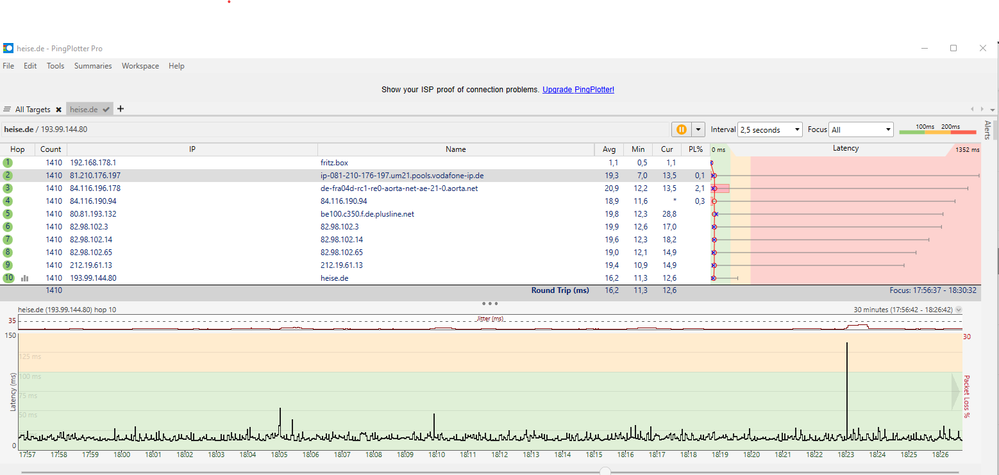Open the 30 minutes timeline range chevron
Image resolution: width=999 pixels, height=475 pixels.
[959, 310]
